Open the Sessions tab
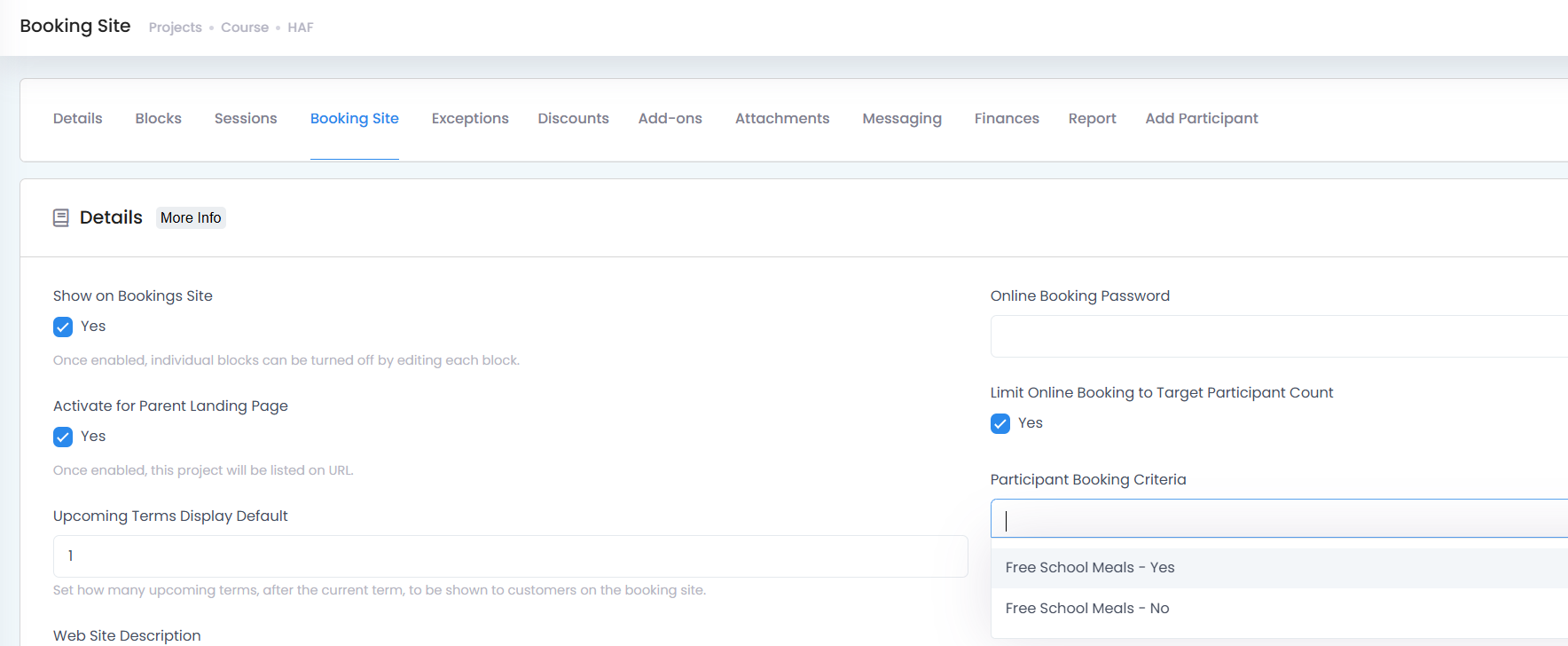This screenshot has width=1568, height=646. [246, 119]
